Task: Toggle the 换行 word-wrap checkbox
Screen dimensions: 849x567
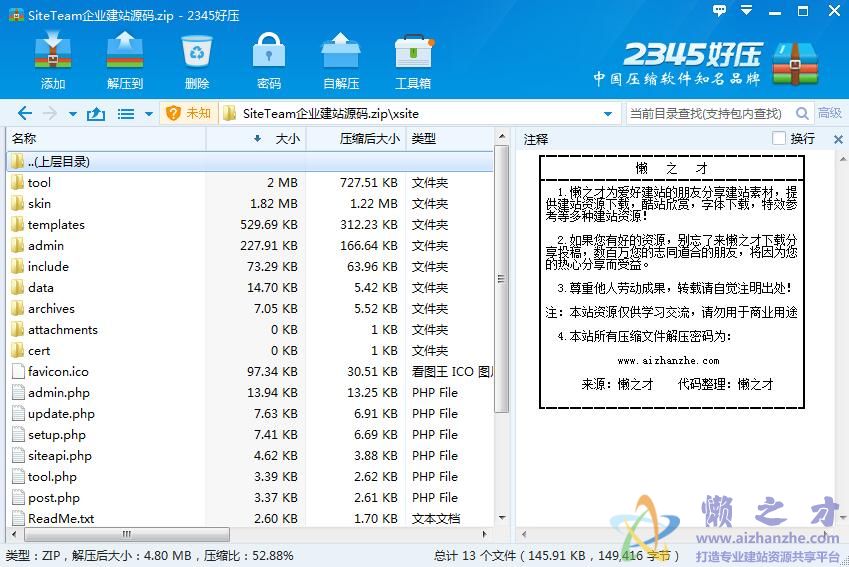Action: click(779, 139)
